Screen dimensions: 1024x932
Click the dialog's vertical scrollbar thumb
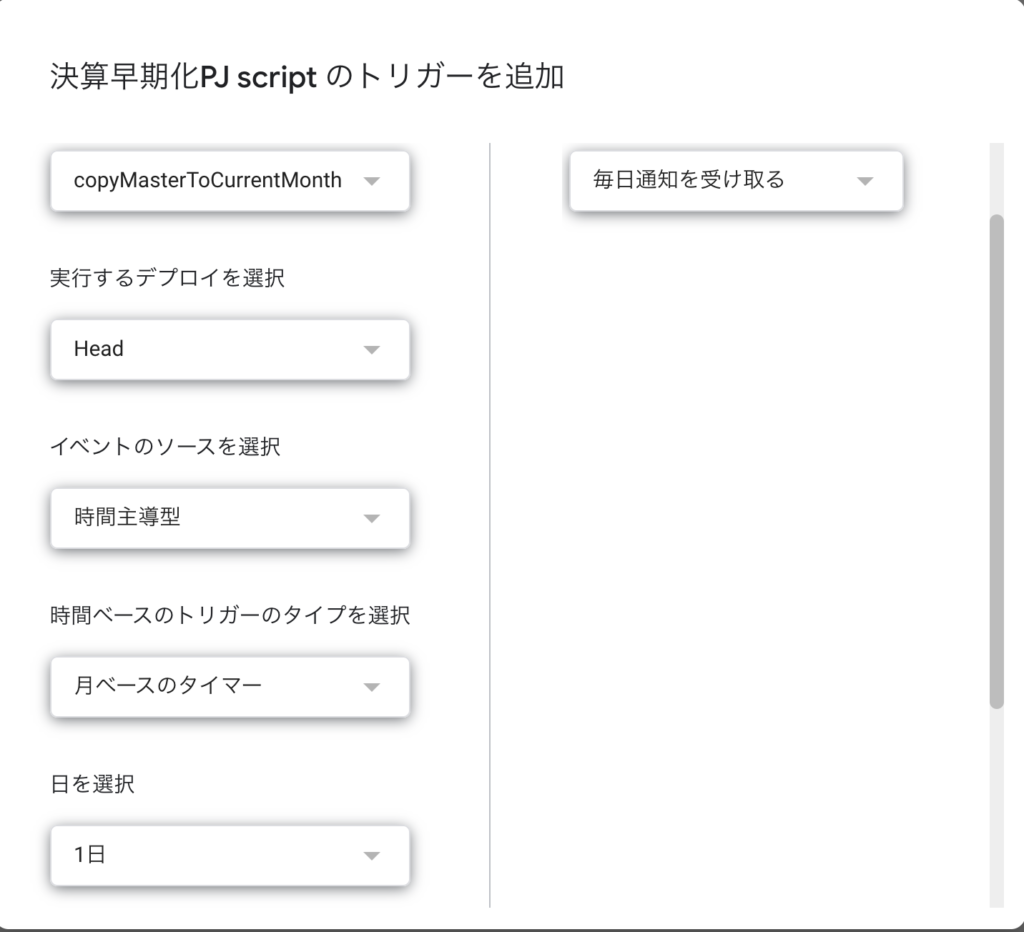click(997, 461)
